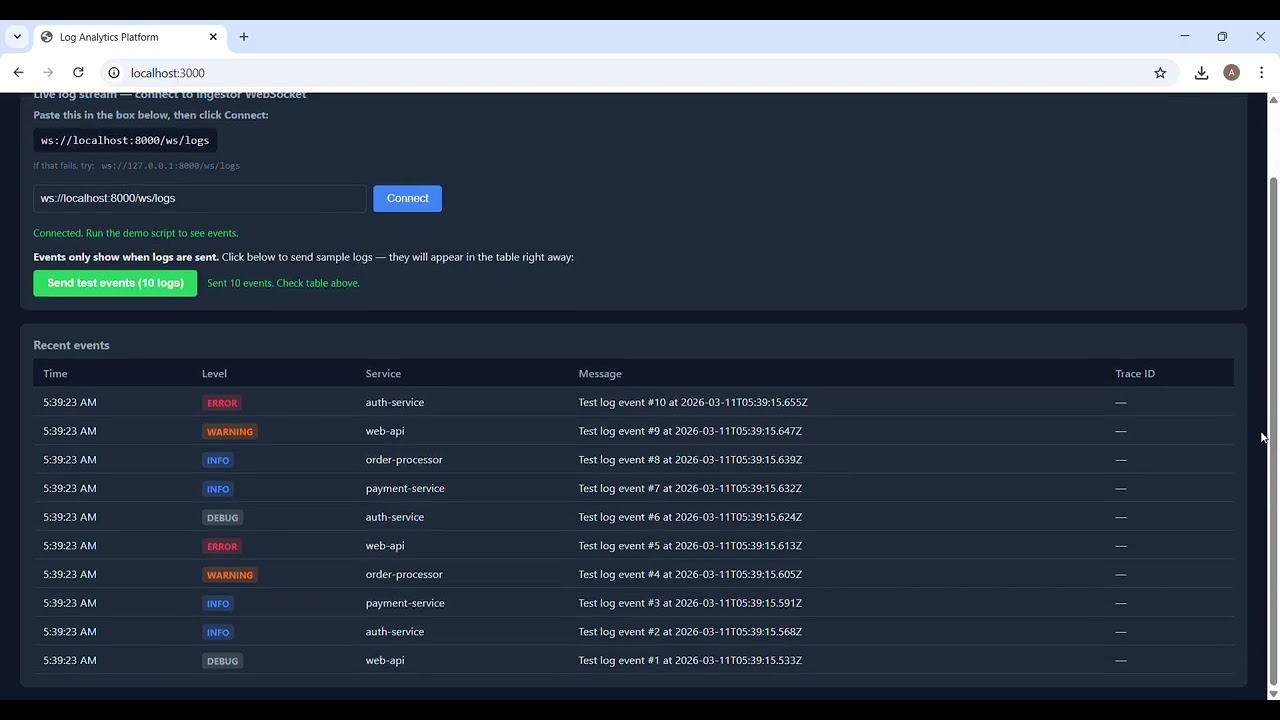Image resolution: width=1280 pixels, height=720 pixels.
Task: Click the Trace ID column header
Action: click(x=1135, y=374)
